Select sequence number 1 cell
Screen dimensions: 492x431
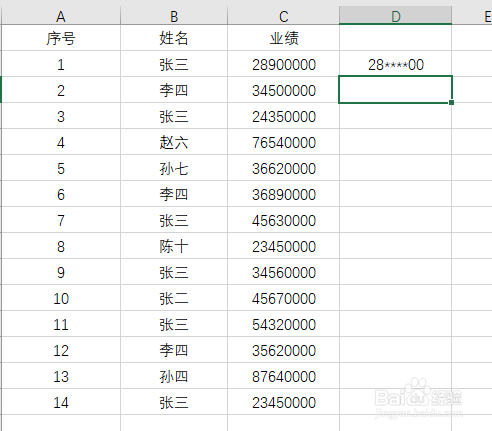[x=61, y=64]
